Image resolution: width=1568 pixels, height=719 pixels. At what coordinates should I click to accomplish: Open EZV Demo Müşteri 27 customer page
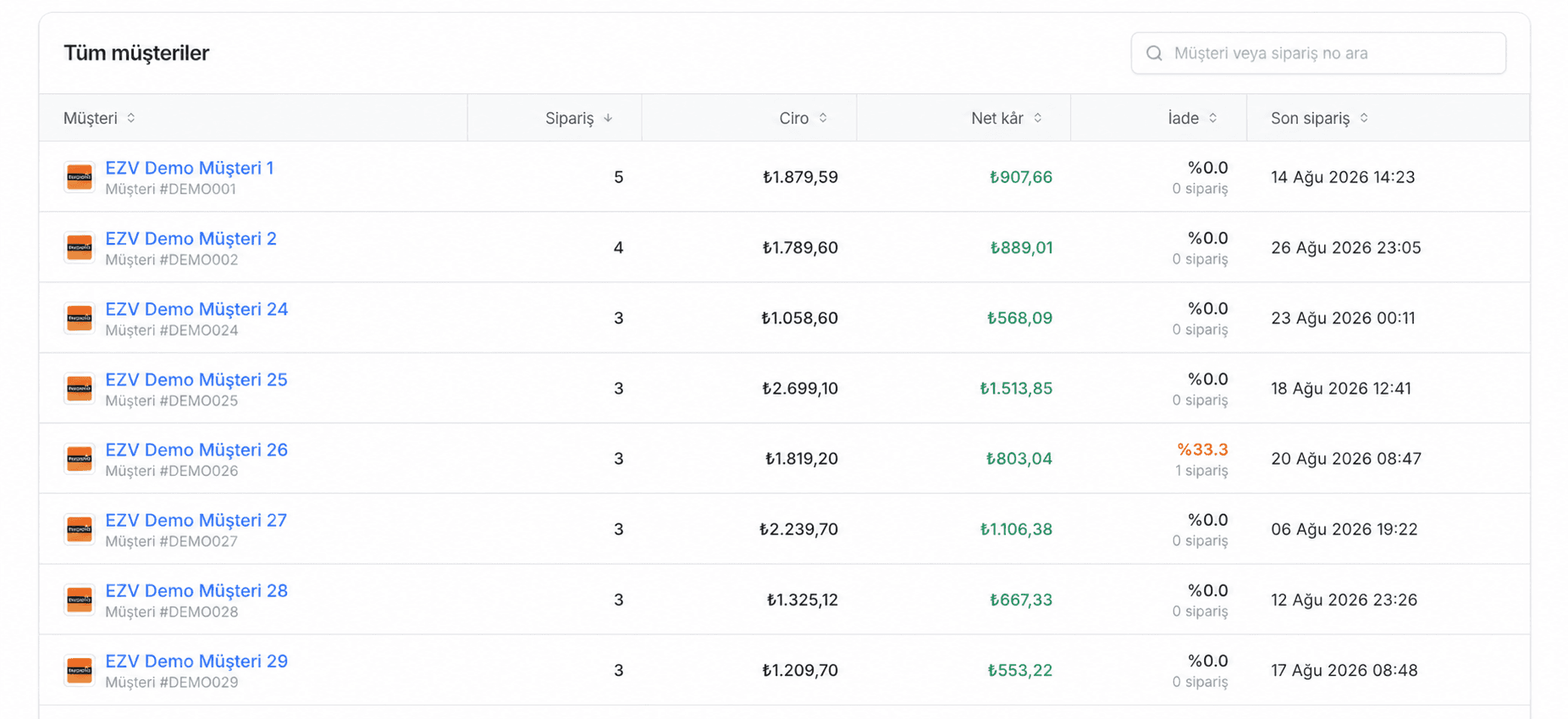click(x=196, y=520)
